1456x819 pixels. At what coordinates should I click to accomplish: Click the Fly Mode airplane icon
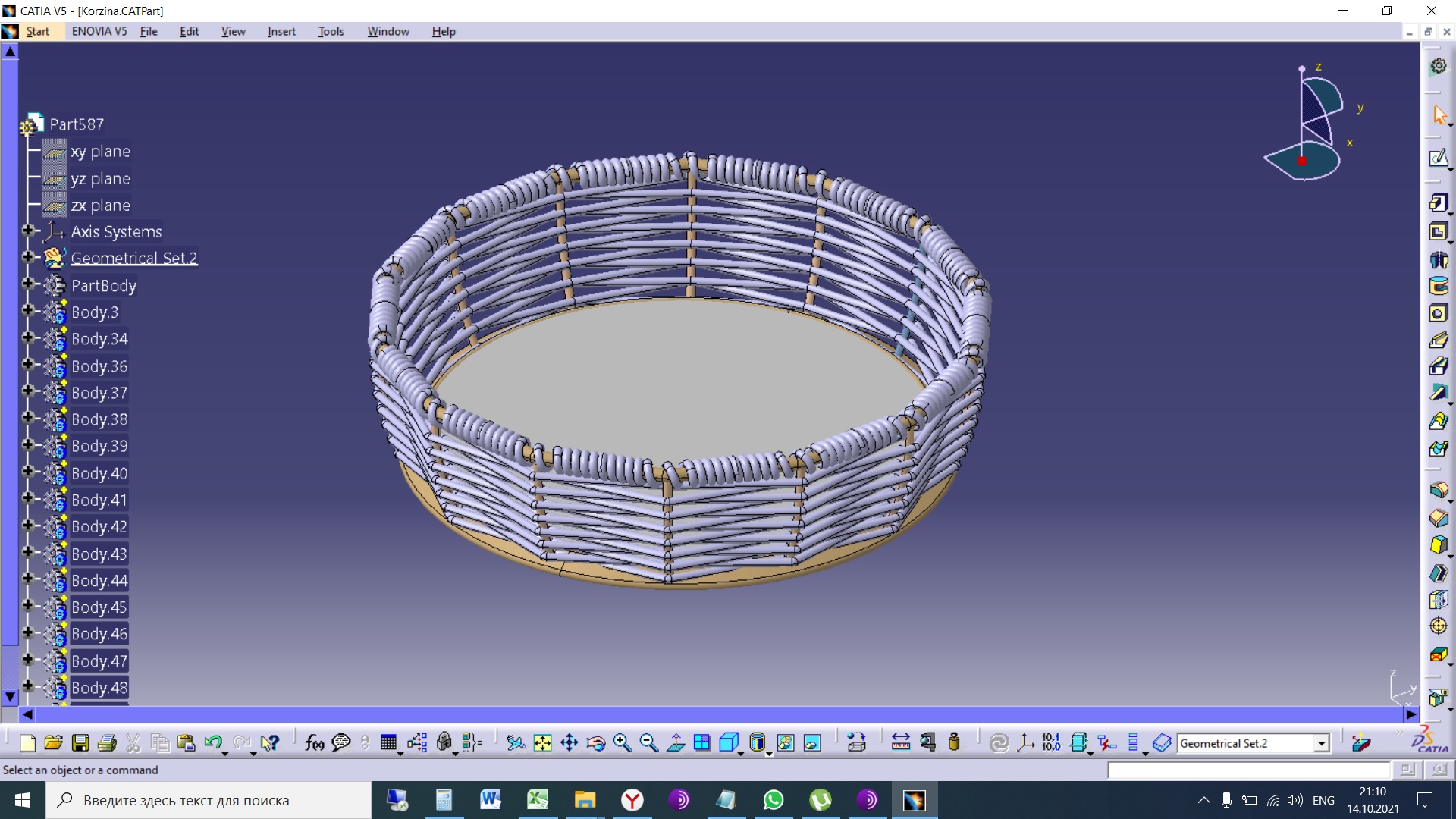click(516, 743)
